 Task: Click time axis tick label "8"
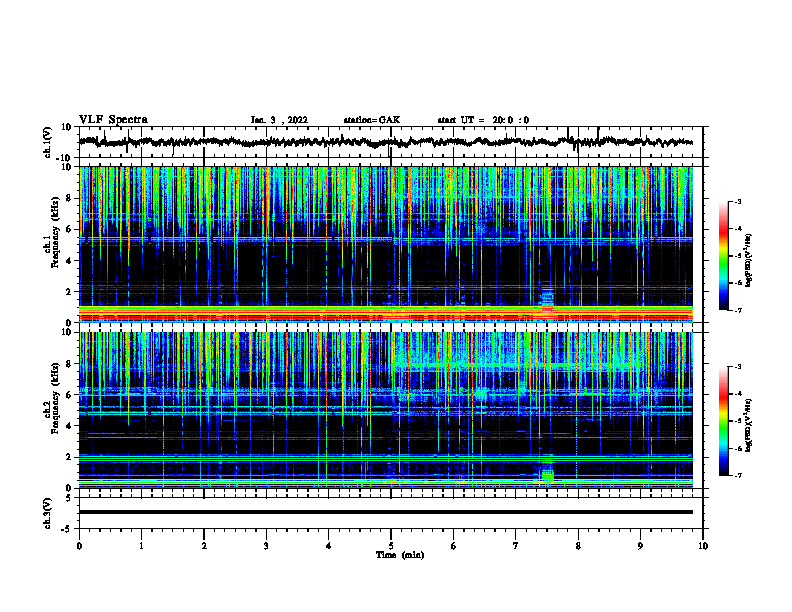[578, 546]
